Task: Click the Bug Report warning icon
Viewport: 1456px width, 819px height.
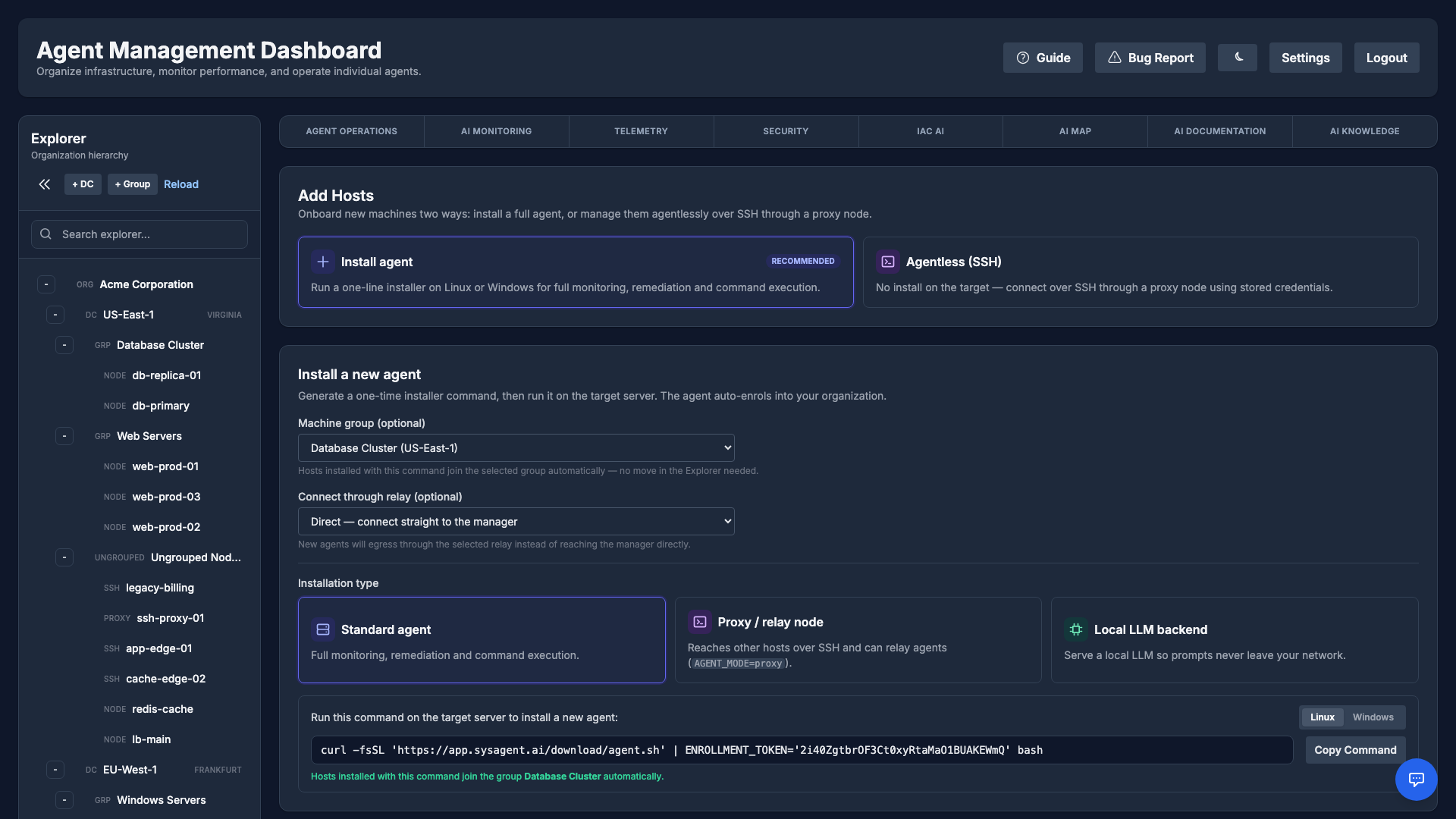Action: coord(1114,58)
